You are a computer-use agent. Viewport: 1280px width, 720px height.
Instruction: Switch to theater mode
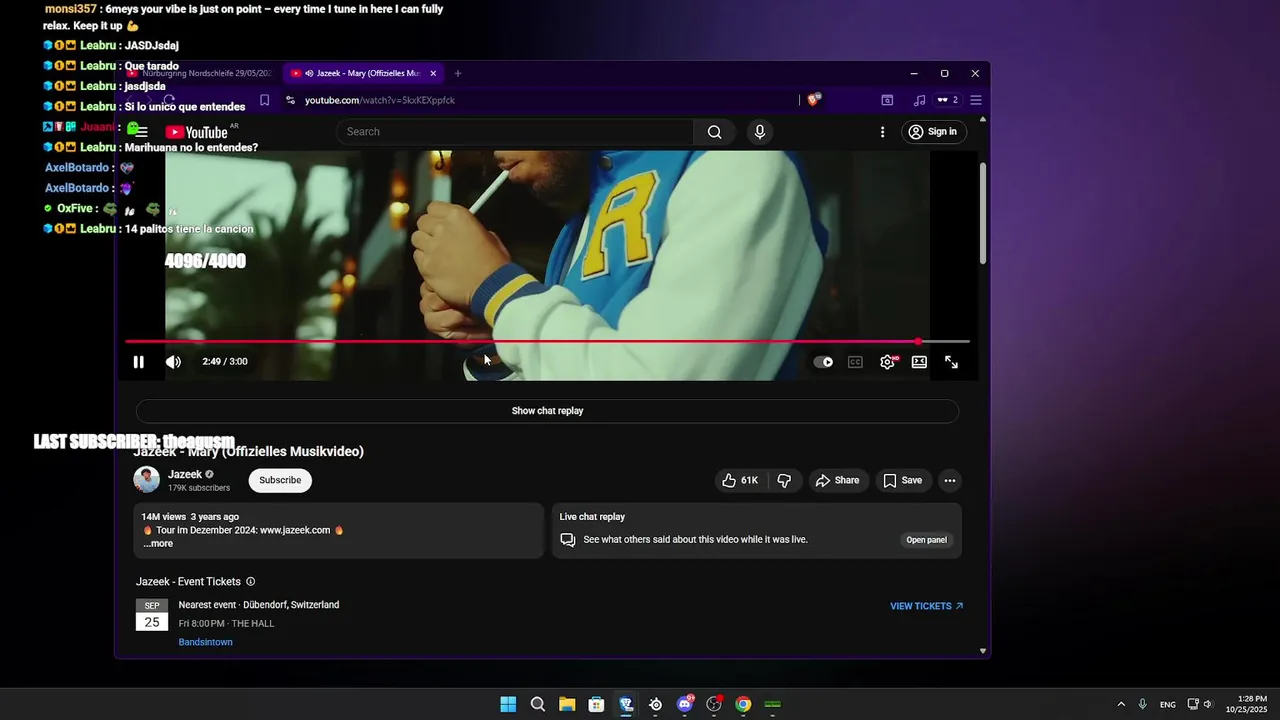tap(919, 362)
